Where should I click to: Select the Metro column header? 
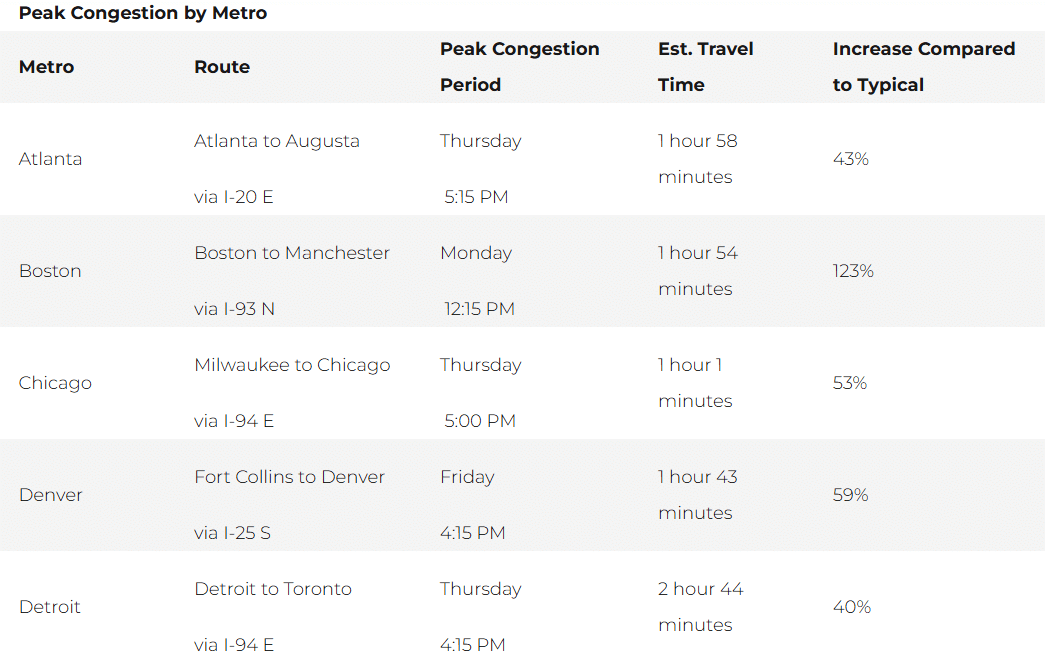(46, 67)
